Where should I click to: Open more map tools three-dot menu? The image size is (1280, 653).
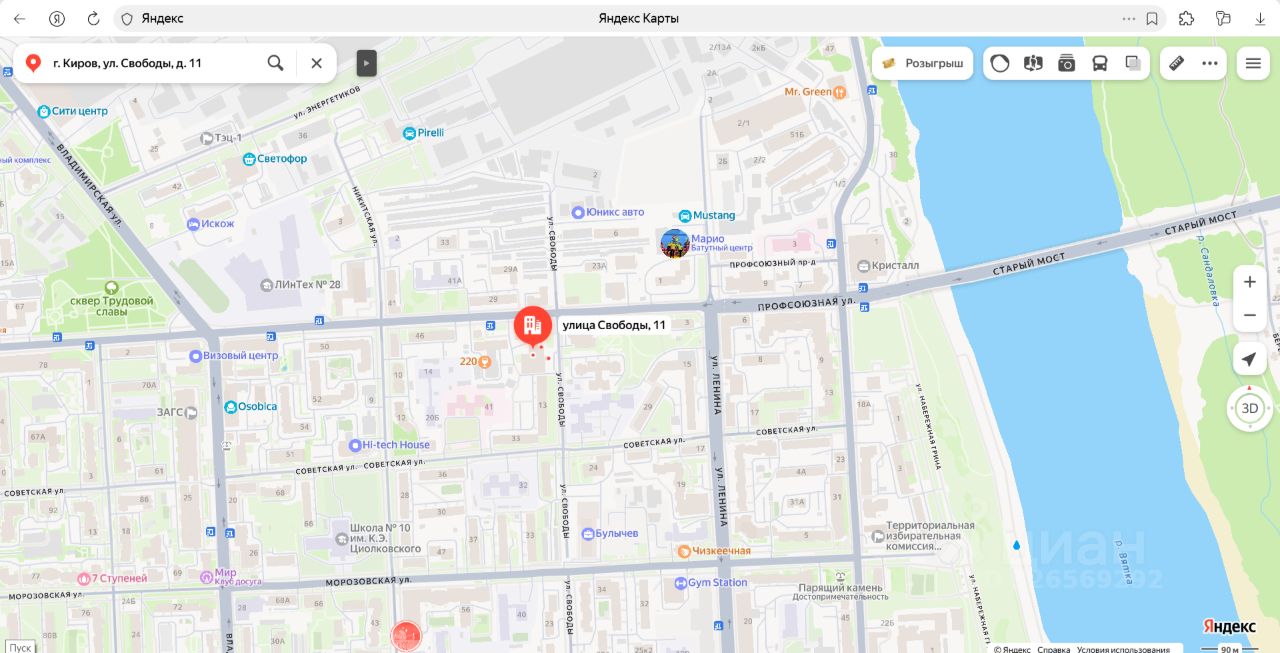click(x=1210, y=63)
